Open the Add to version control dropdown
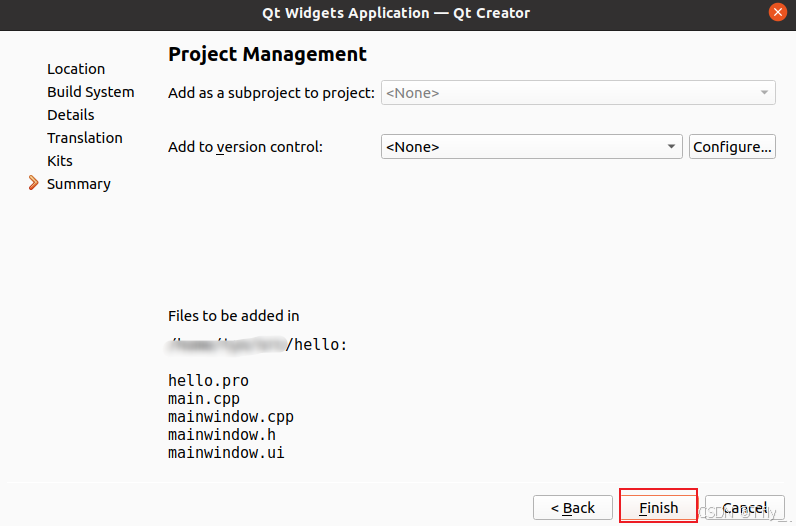This screenshot has width=796, height=526. (532, 147)
